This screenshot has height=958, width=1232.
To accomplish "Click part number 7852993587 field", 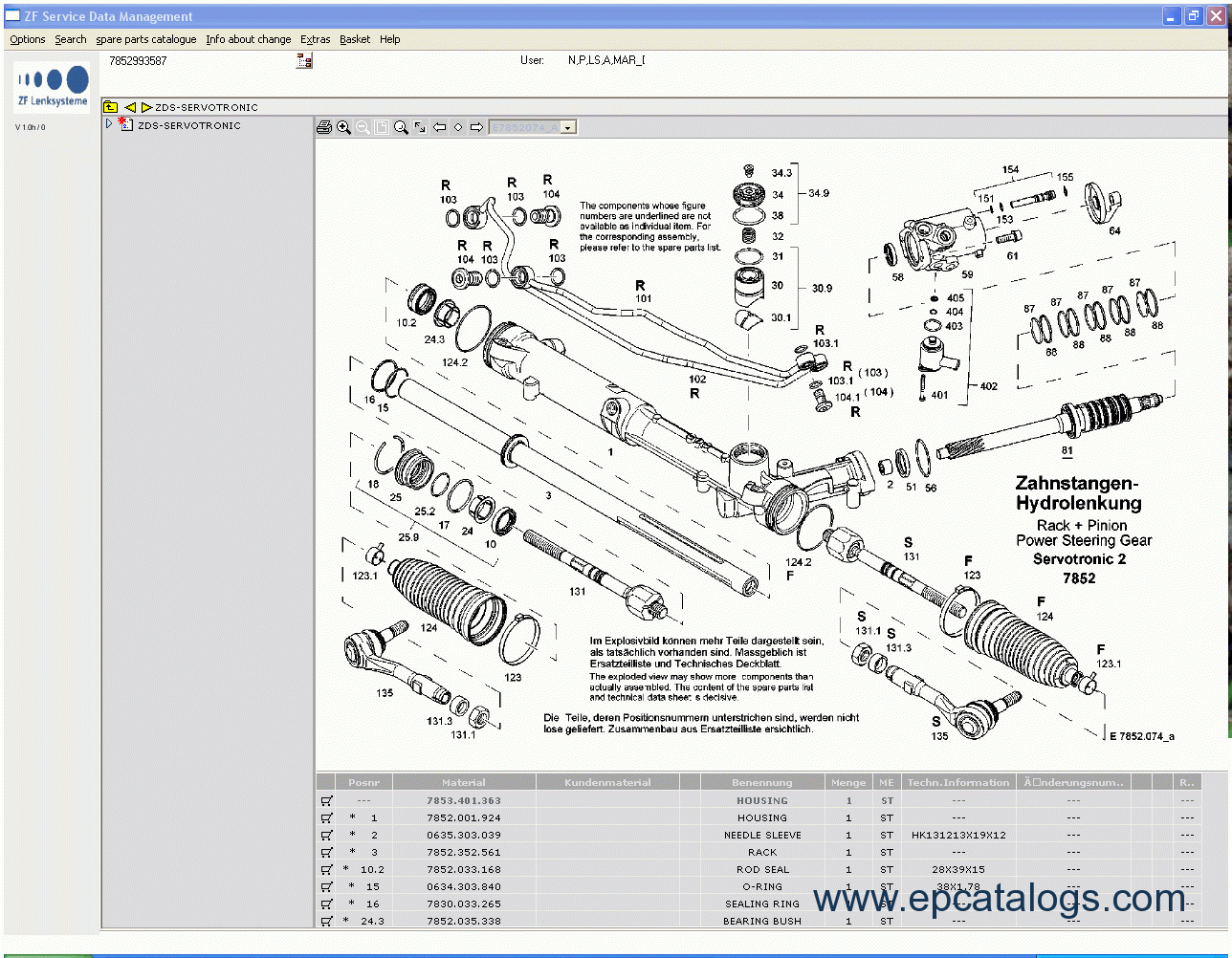I will tap(138, 60).
